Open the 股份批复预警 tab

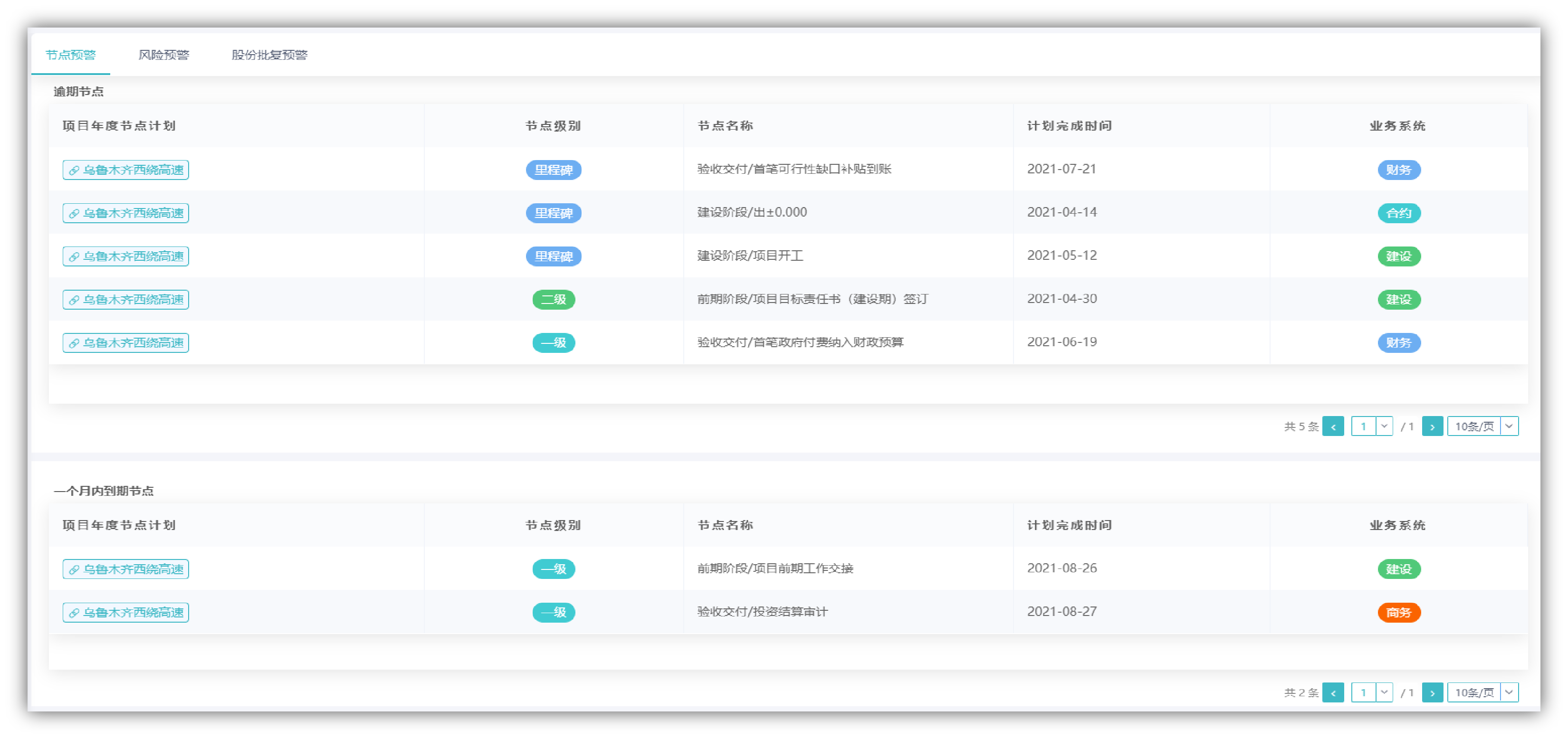coord(269,55)
